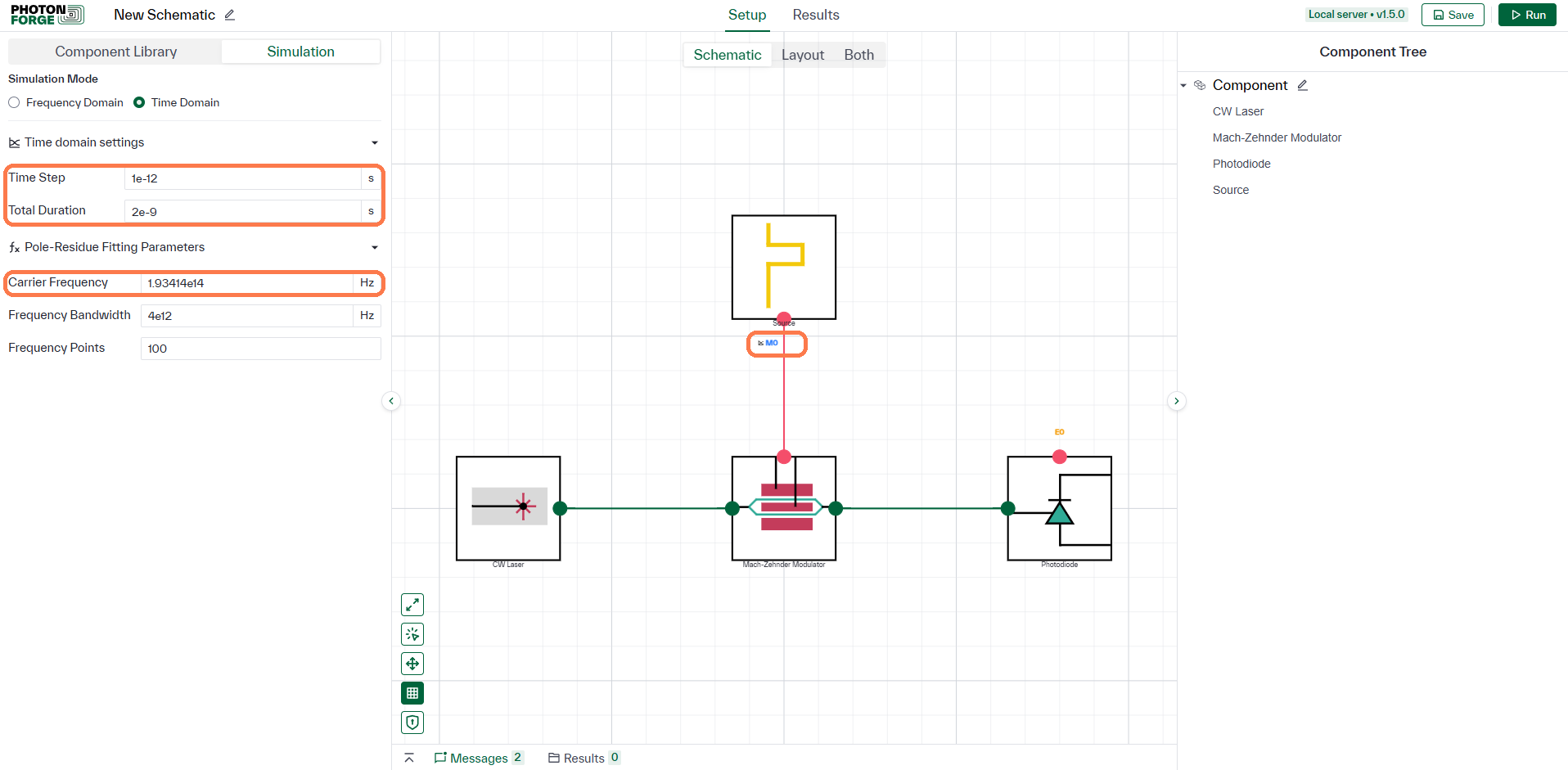Switch to Schematic view
The width and height of the screenshot is (1568, 770).
[728, 55]
